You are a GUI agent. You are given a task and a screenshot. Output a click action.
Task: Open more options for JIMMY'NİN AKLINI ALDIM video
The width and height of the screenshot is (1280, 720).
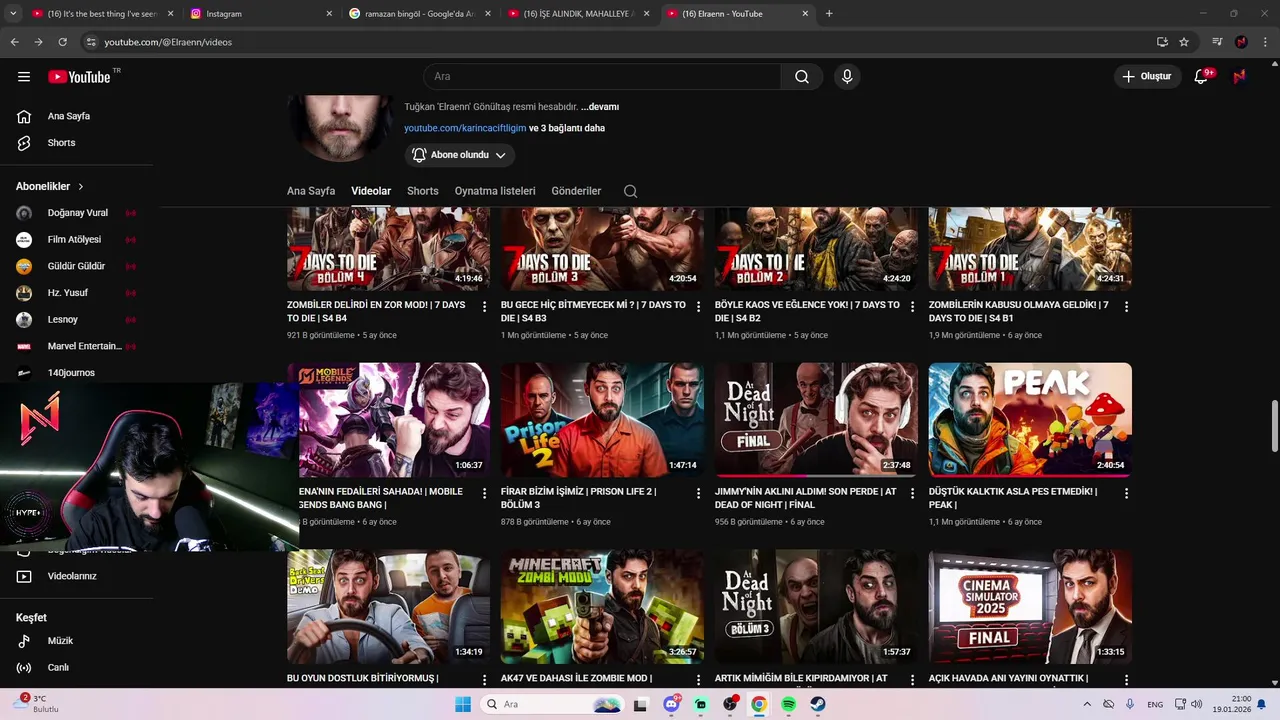tap(912, 494)
